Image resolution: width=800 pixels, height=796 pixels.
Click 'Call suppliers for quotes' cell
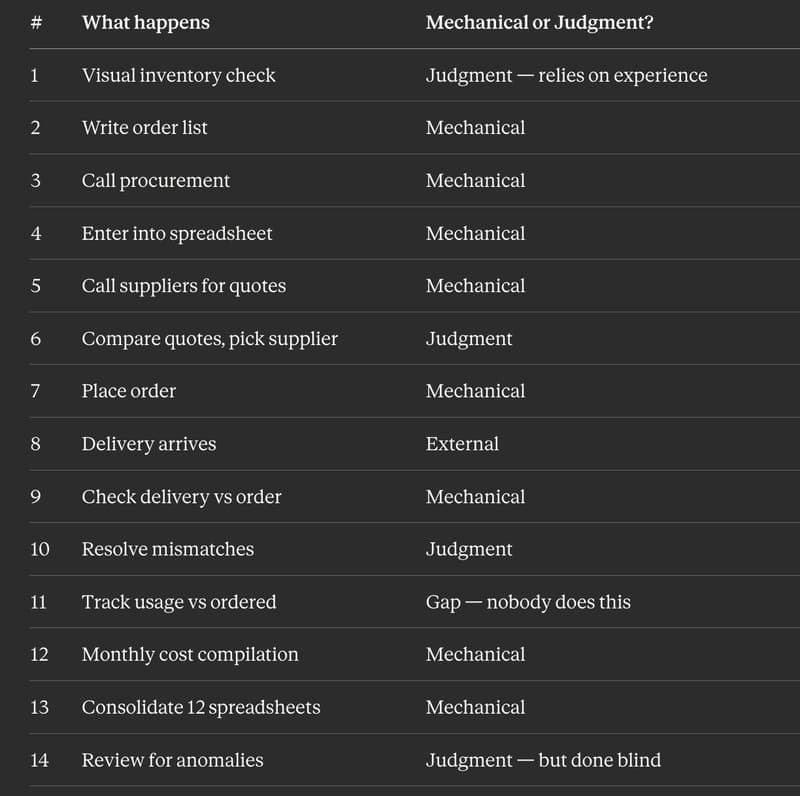[x=183, y=286]
